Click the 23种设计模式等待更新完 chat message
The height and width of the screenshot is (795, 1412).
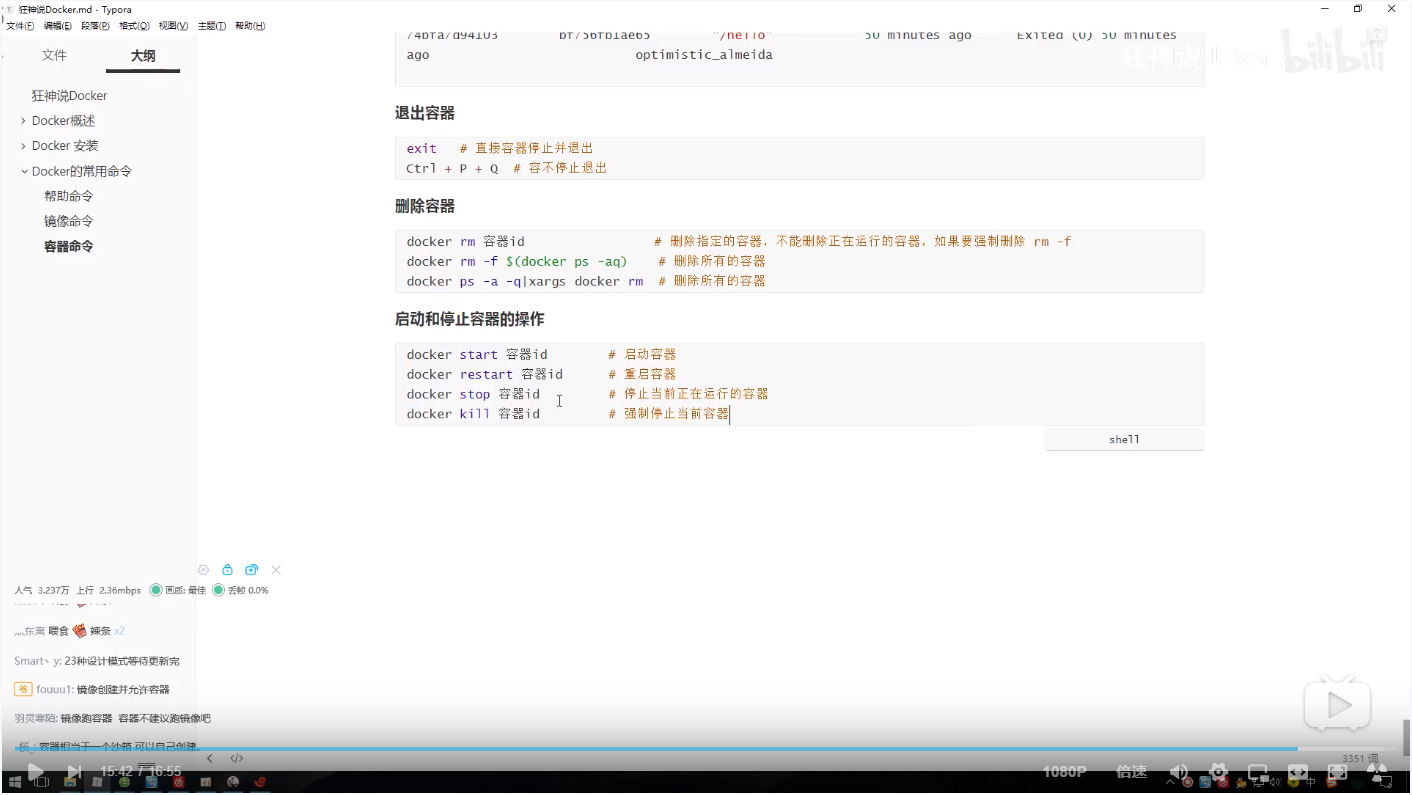coord(122,661)
